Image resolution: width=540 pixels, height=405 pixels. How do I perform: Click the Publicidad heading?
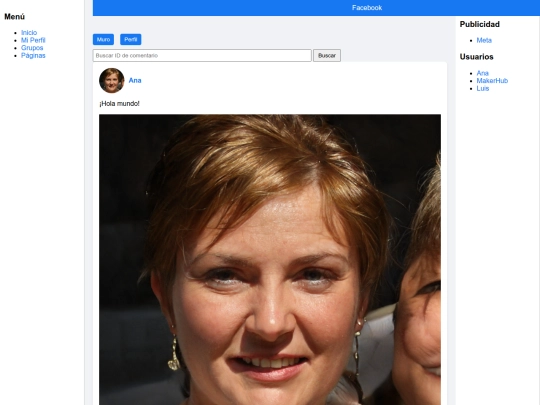480,24
